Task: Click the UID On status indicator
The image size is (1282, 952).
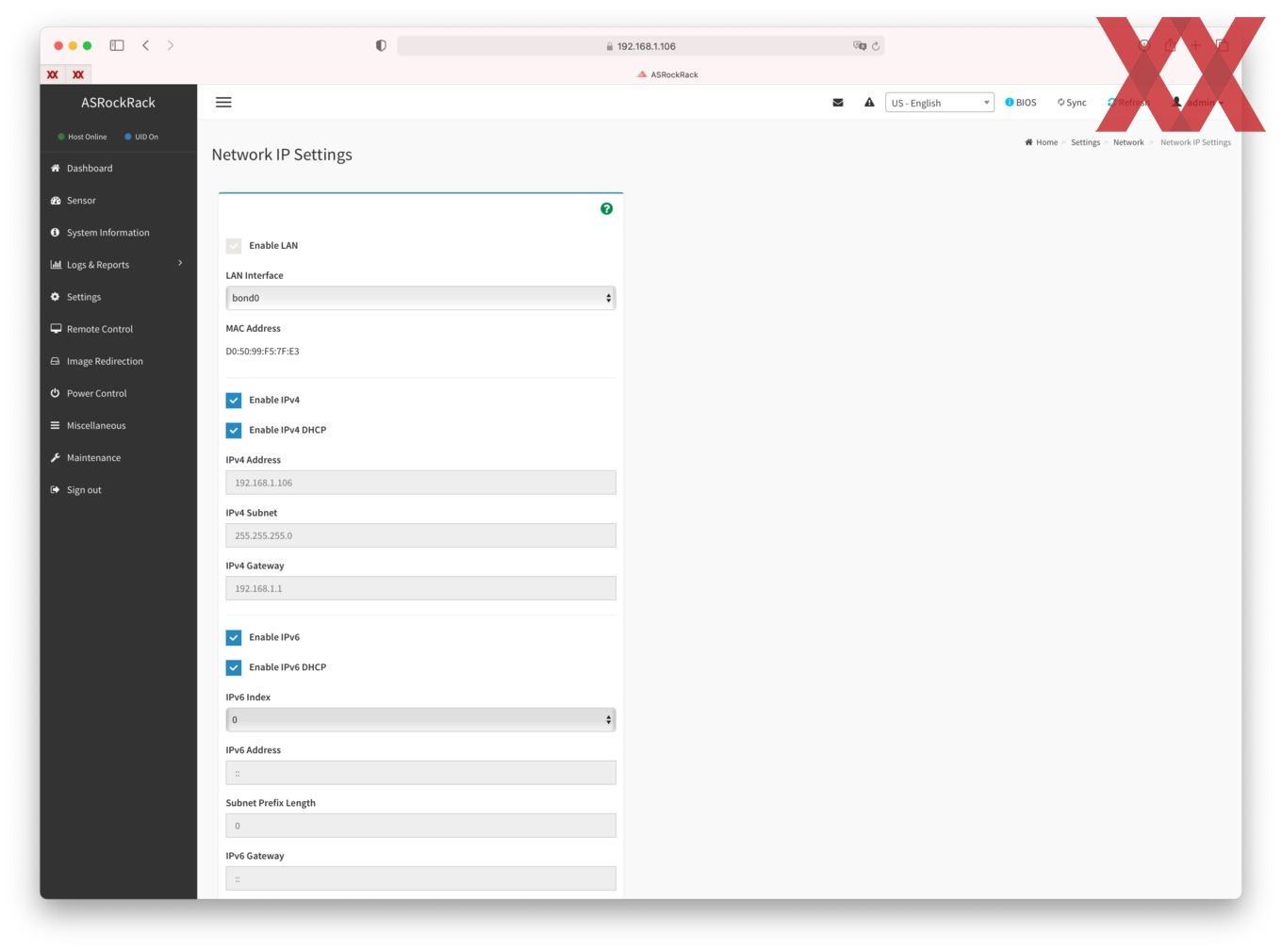Action: click(x=141, y=137)
